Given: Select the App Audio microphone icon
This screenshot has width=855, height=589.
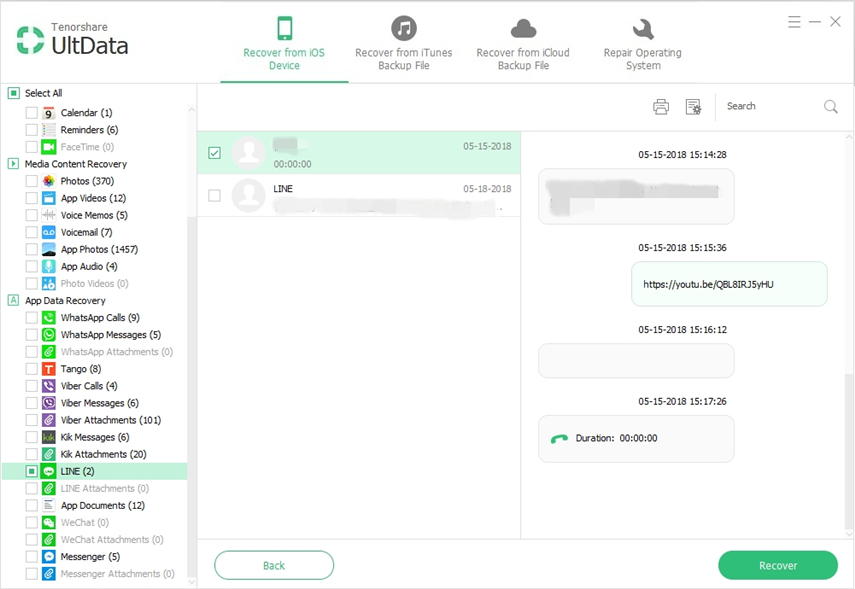Looking at the screenshot, I should point(49,266).
